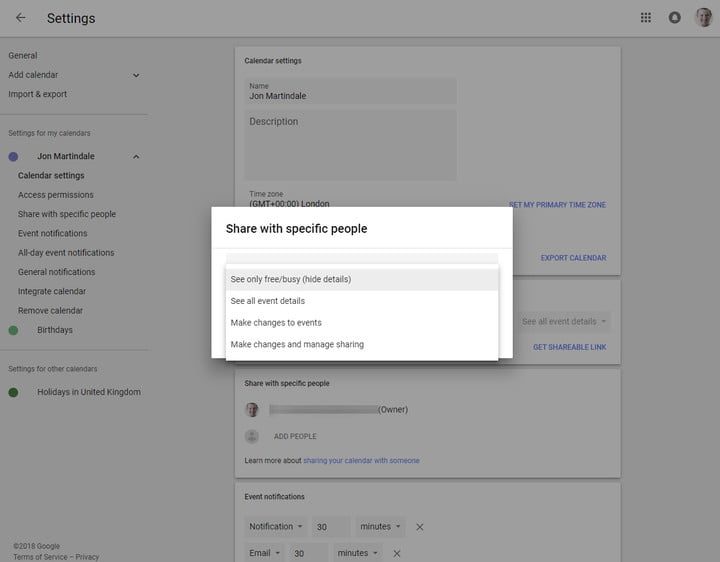The height and width of the screenshot is (562, 720).
Task: Open sharing your calendar with someone link
Action: [x=361, y=461]
